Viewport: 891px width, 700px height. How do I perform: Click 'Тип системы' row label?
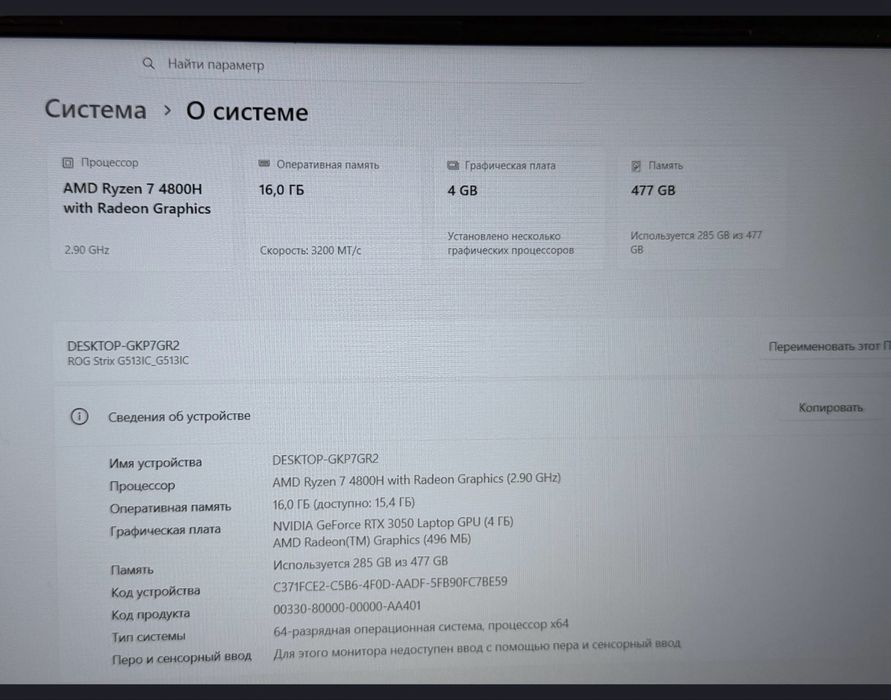[x=148, y=637]
